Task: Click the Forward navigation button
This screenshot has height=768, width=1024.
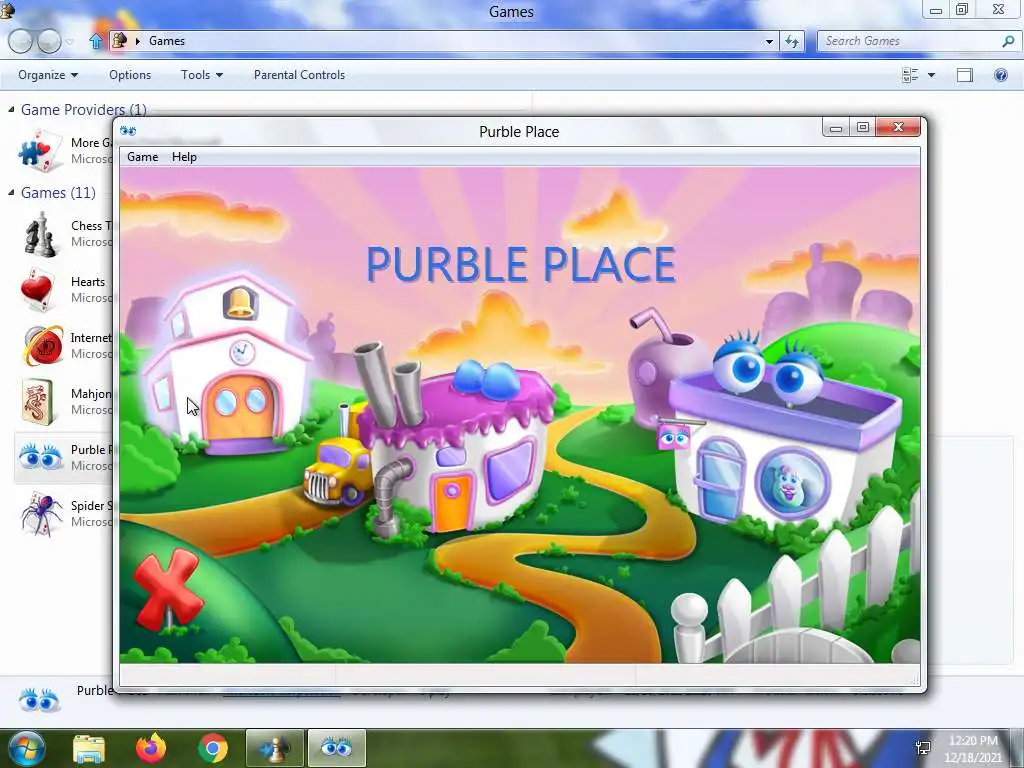Action: (x=50, y=41)
